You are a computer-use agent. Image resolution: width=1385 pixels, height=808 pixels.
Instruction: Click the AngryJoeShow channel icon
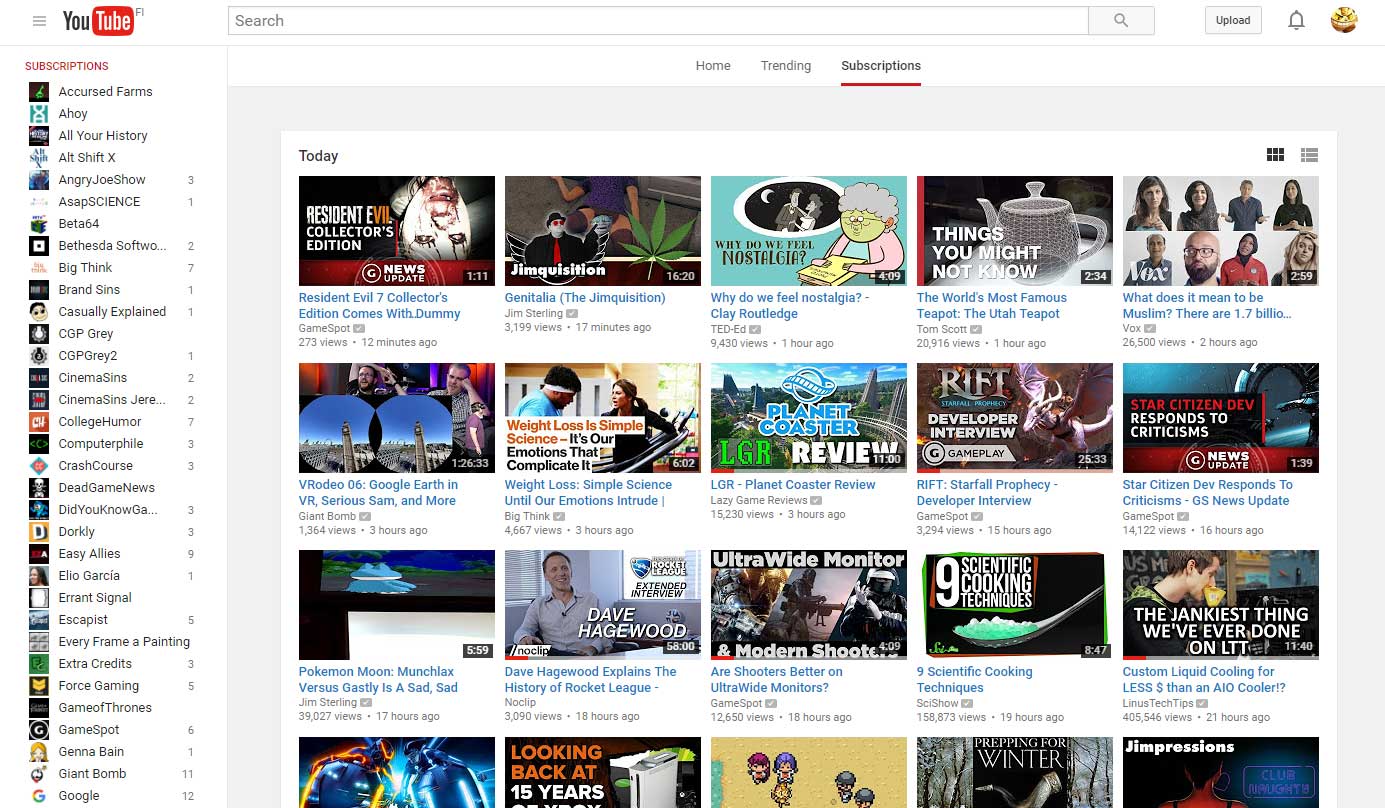tap(39, 179)
